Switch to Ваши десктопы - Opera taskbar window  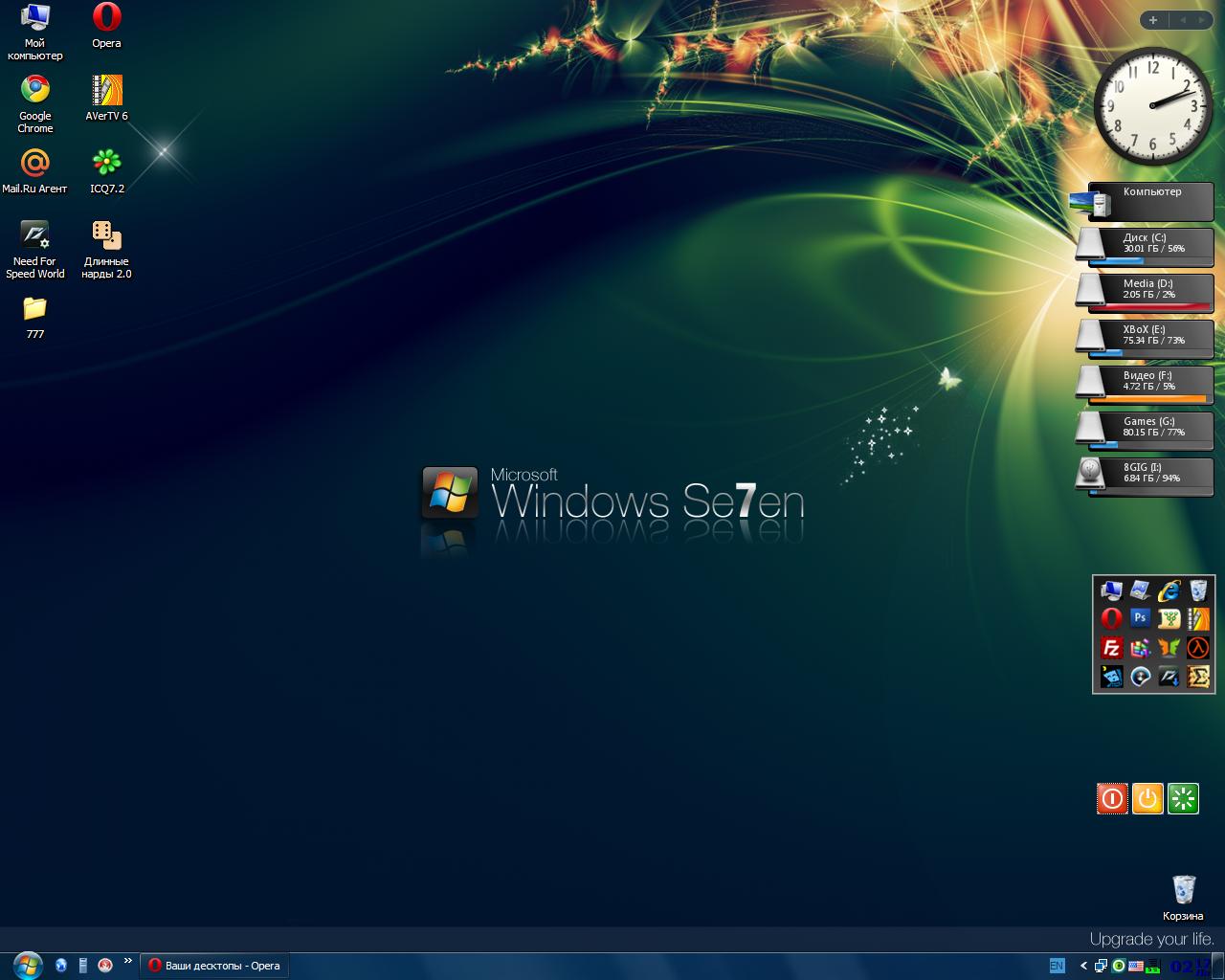pyautogui.click(x=213, y=966)
